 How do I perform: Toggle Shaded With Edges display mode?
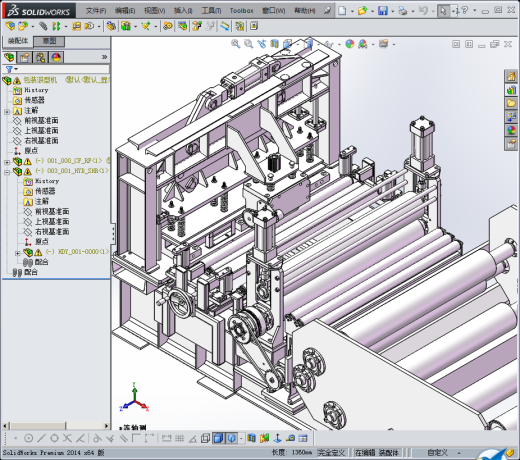click(x=218, y=438)
